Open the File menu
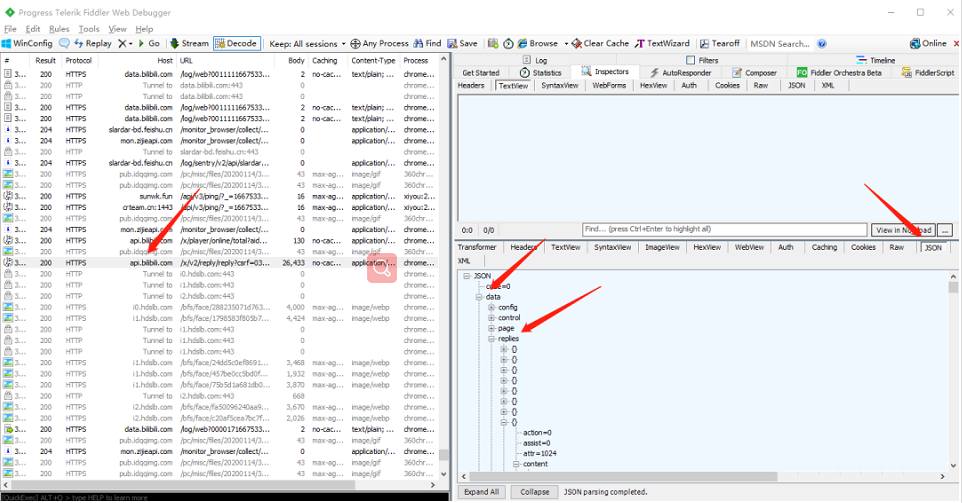 click(x=10, y=29)
